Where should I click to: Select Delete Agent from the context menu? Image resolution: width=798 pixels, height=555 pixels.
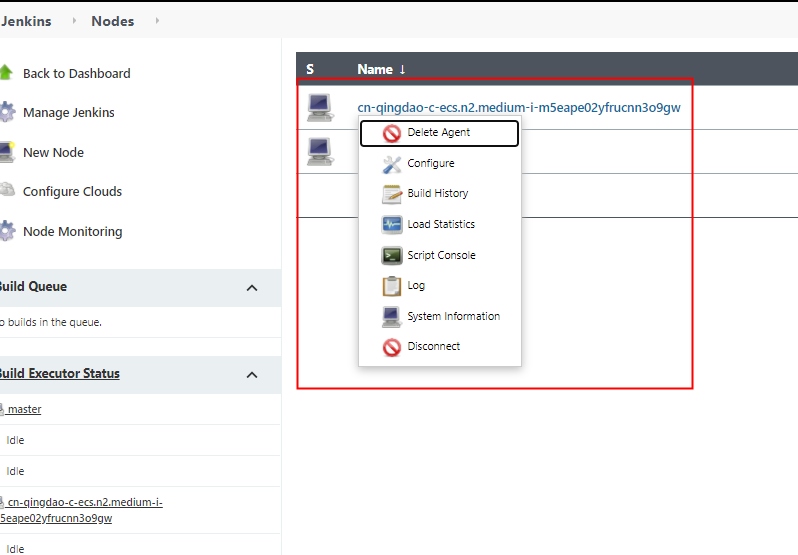[439, 133]
